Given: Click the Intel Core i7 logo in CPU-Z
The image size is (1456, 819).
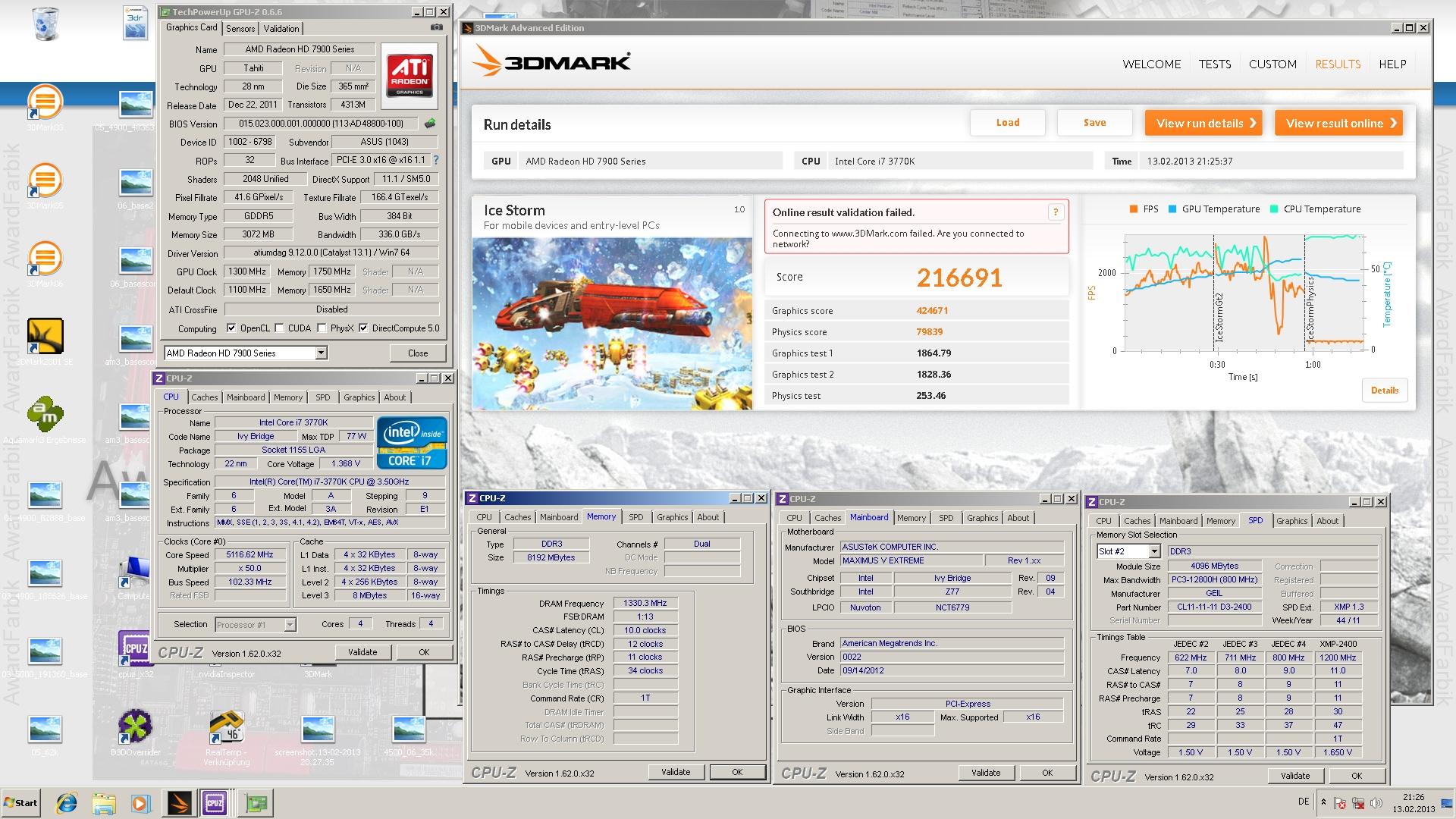Looking at the screenshot, I should point(412,442).
